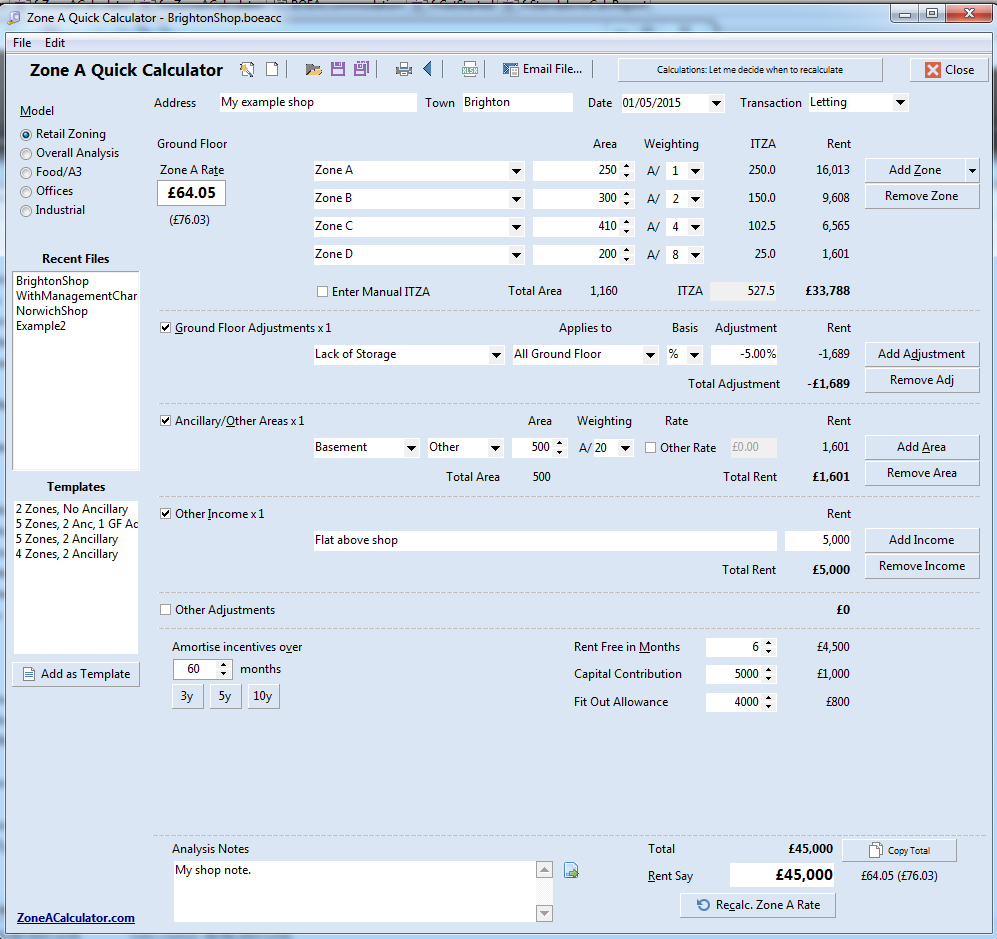
Task: Open the Edit menu
Action: [x=55, y=43]
